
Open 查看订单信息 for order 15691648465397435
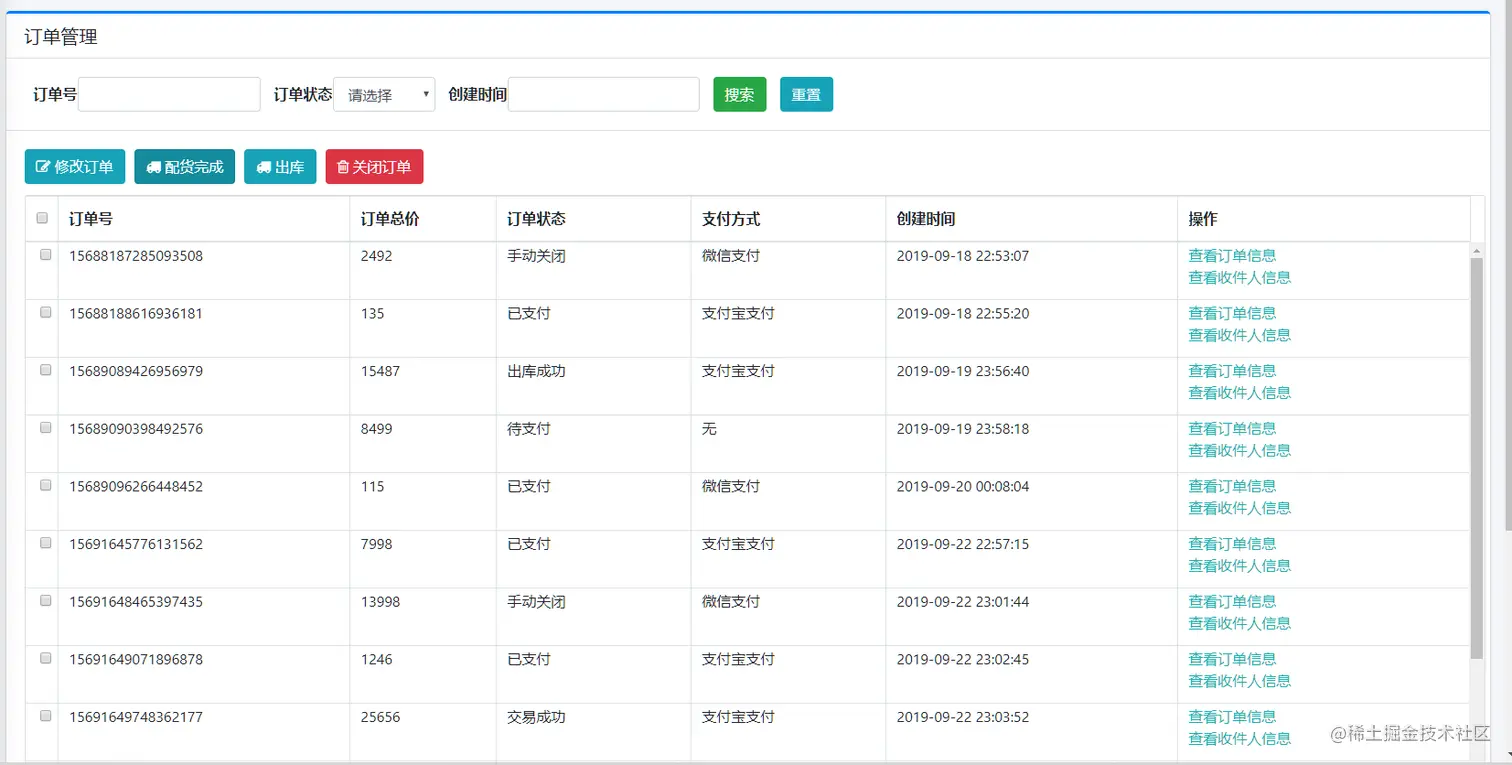(1232, 601)
